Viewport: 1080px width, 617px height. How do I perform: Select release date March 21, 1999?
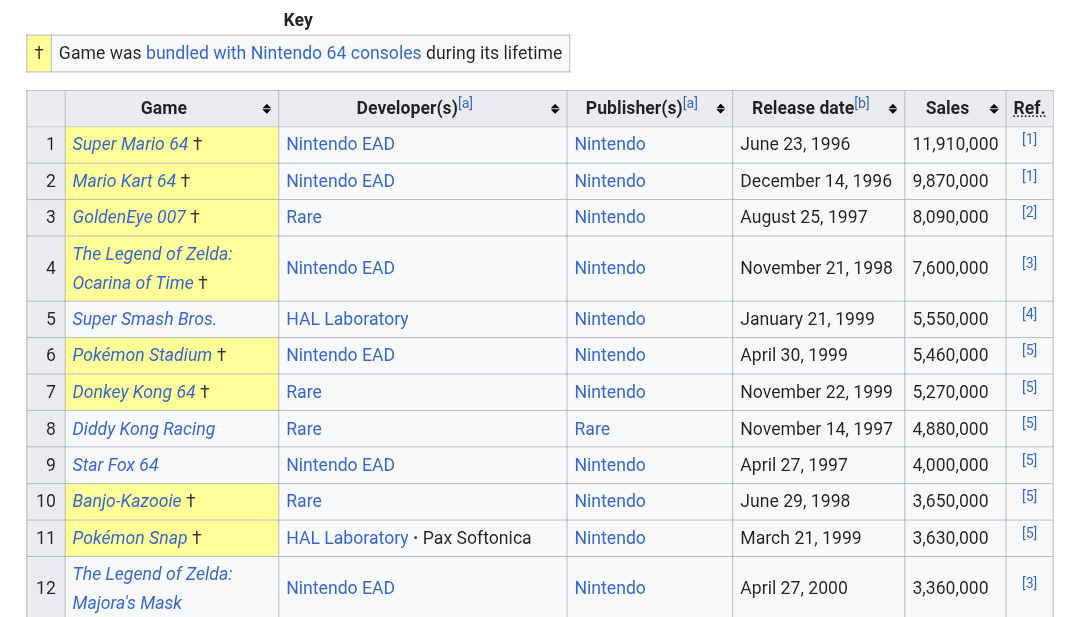coord(800,538)
